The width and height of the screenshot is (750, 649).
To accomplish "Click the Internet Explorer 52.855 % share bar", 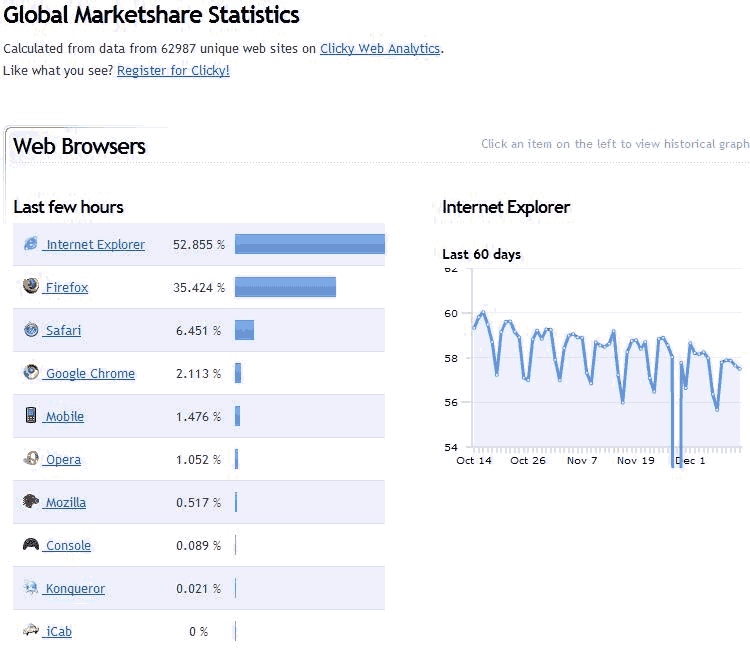I will [310, 244].
